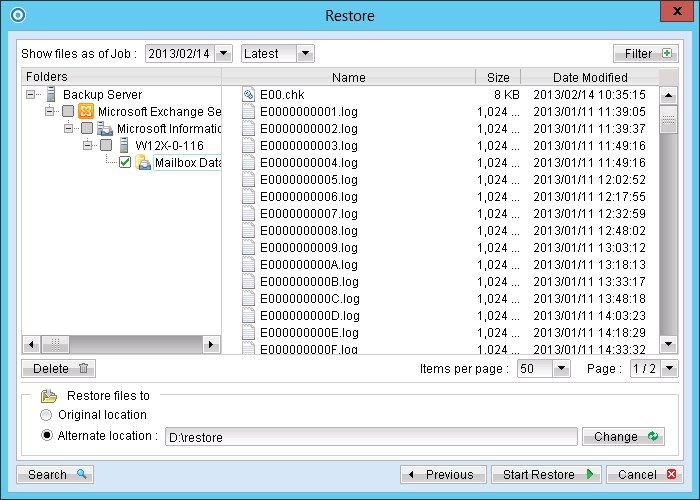Click the Filter button

[646, 54]
